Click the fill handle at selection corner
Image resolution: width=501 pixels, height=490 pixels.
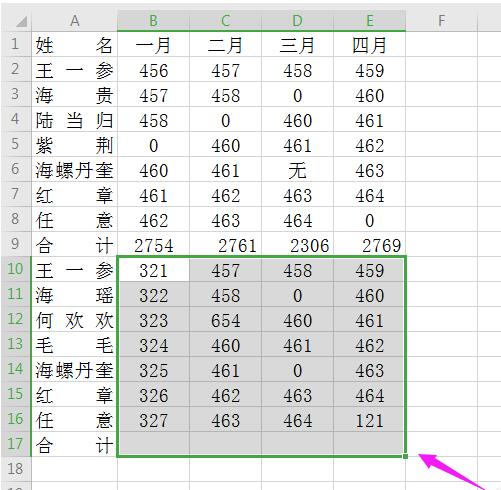point(405,456)
